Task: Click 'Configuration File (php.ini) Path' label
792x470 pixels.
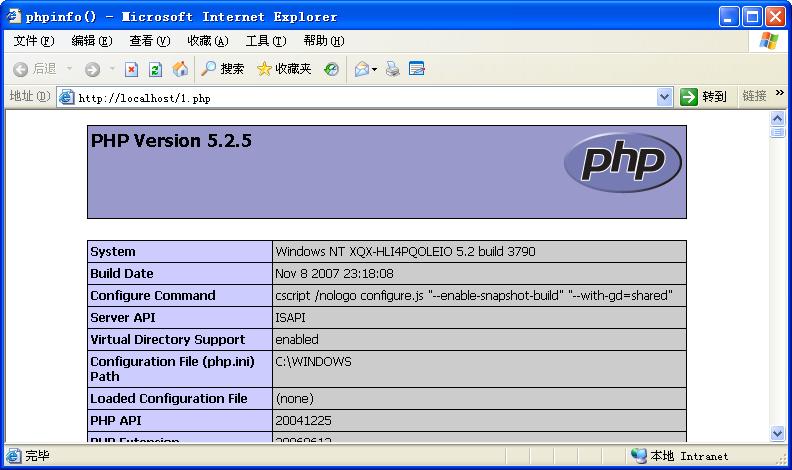Action: point(172,369)
